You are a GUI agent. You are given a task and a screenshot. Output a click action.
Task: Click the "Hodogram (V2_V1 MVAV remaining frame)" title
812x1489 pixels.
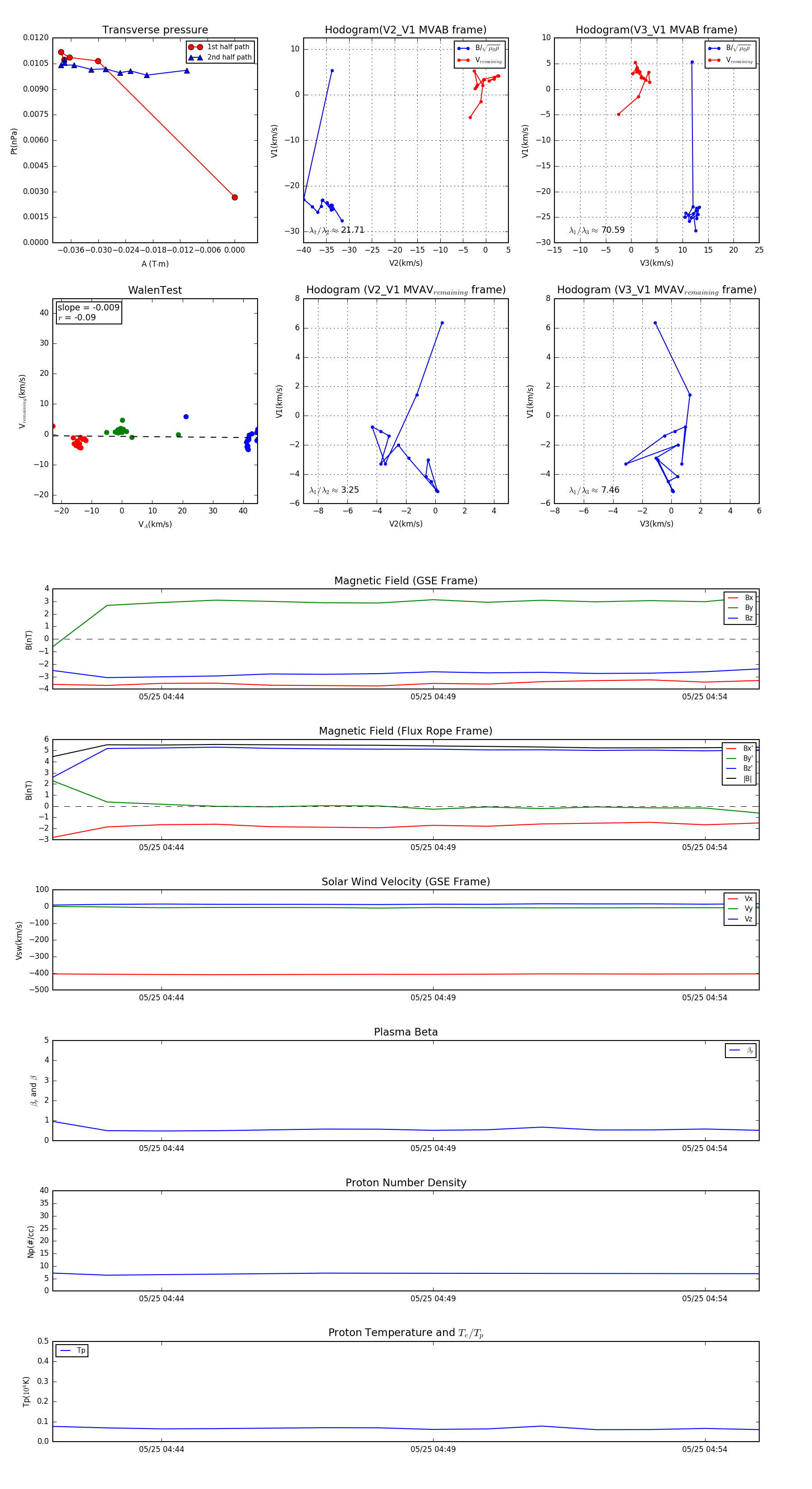click(406, 290)
